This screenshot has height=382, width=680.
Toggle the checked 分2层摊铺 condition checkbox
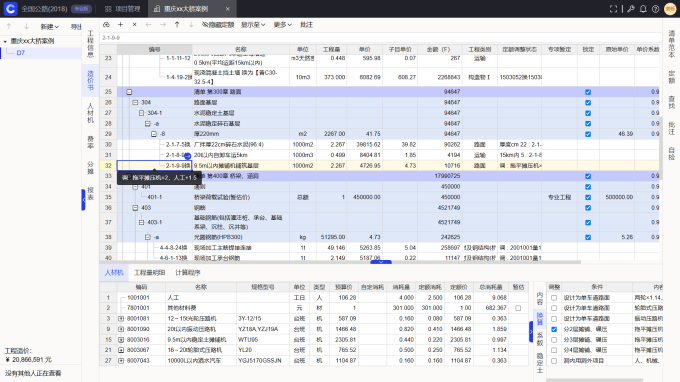[554, 329]
